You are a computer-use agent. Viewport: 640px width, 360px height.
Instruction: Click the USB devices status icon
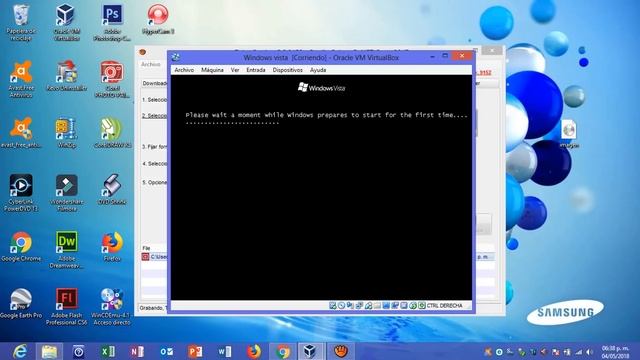368,305
